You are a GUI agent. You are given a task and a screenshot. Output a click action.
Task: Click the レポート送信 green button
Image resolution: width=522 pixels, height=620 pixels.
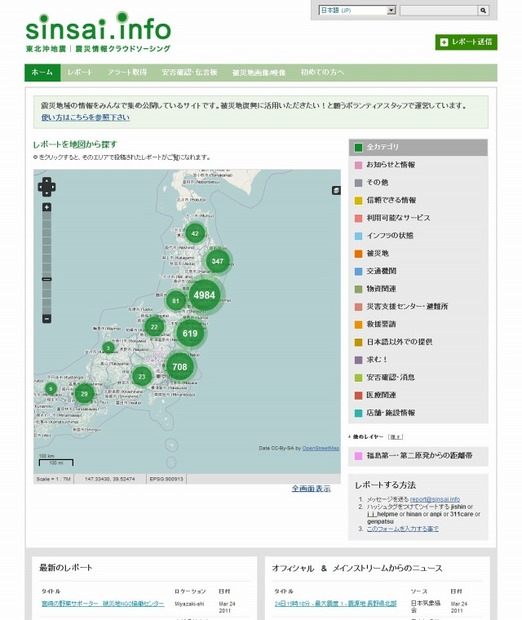point(466,42)
